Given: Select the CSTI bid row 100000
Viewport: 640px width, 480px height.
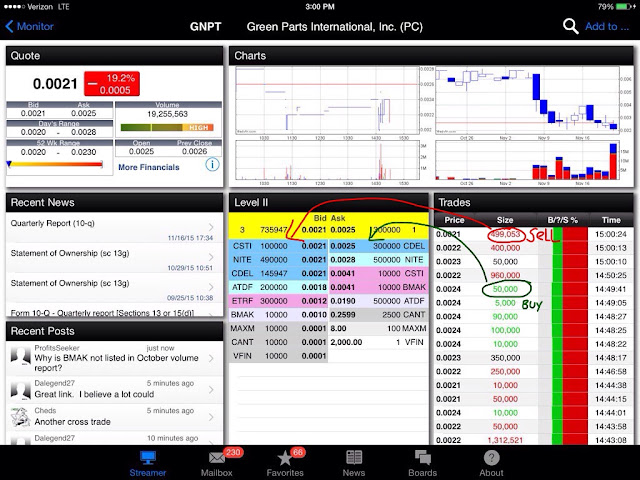Looking at the screenshot, I should 278,246.
